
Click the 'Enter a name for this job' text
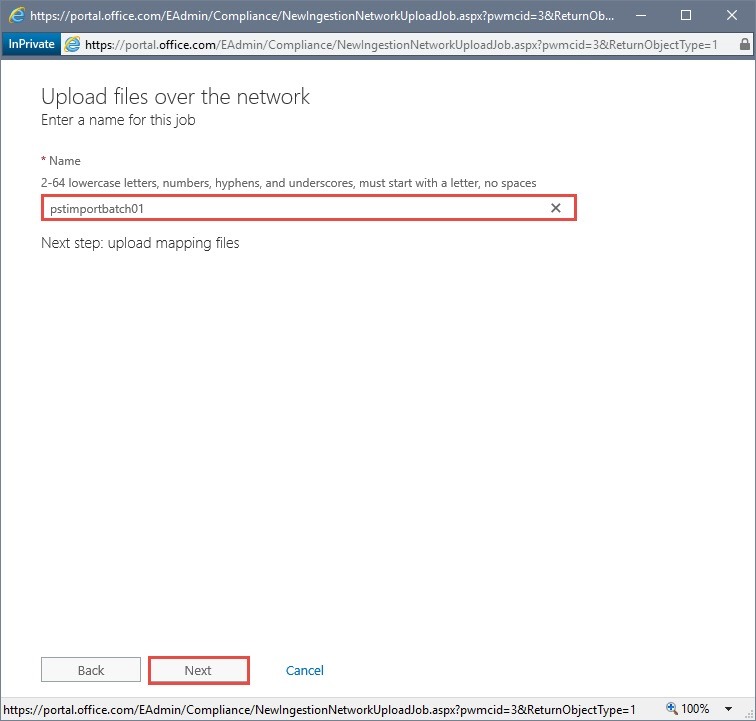click(x=118, y=120)
